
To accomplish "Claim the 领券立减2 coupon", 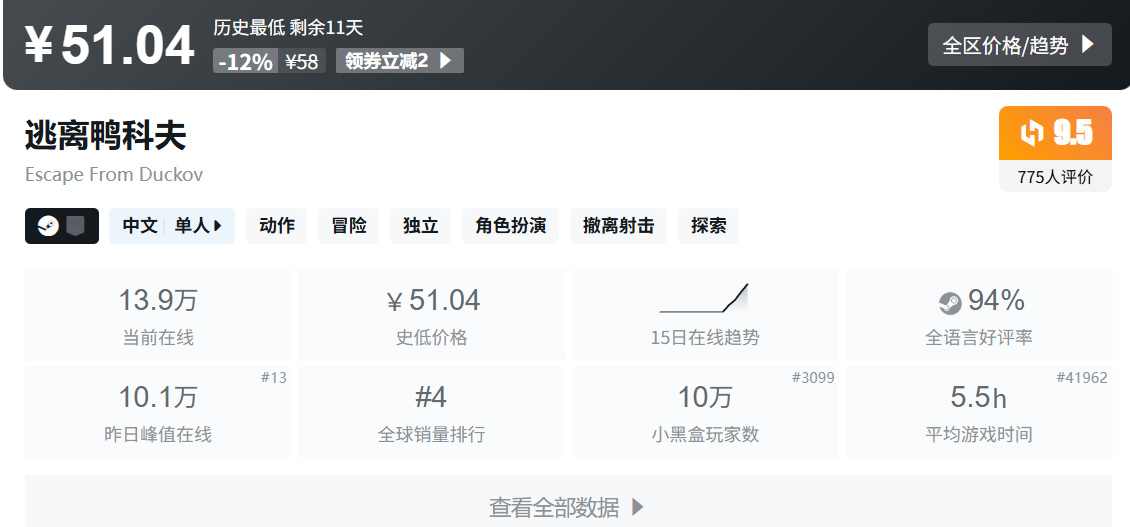I will [399, 61].
